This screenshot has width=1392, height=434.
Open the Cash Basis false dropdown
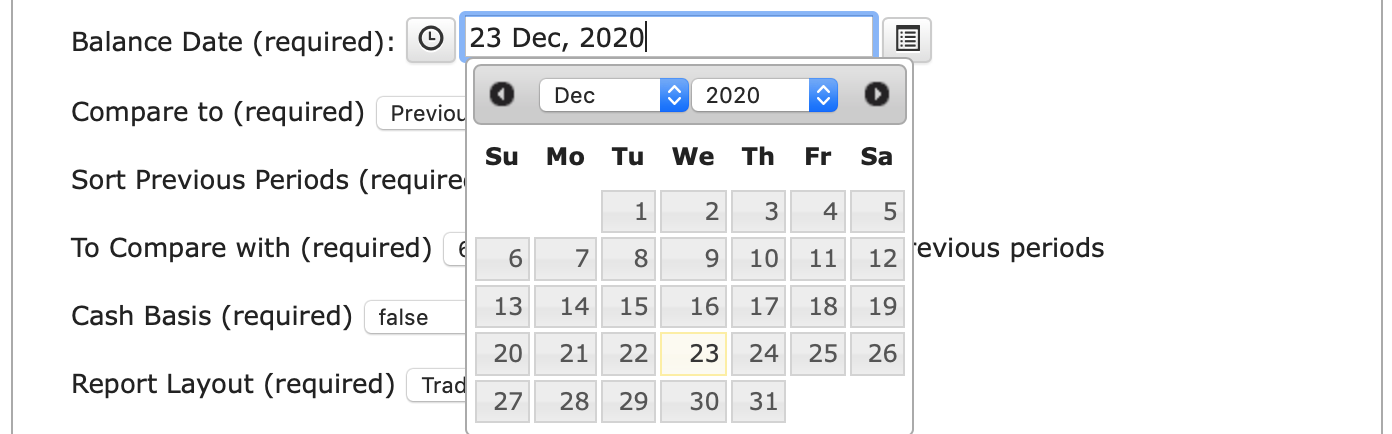coord(414,318)
